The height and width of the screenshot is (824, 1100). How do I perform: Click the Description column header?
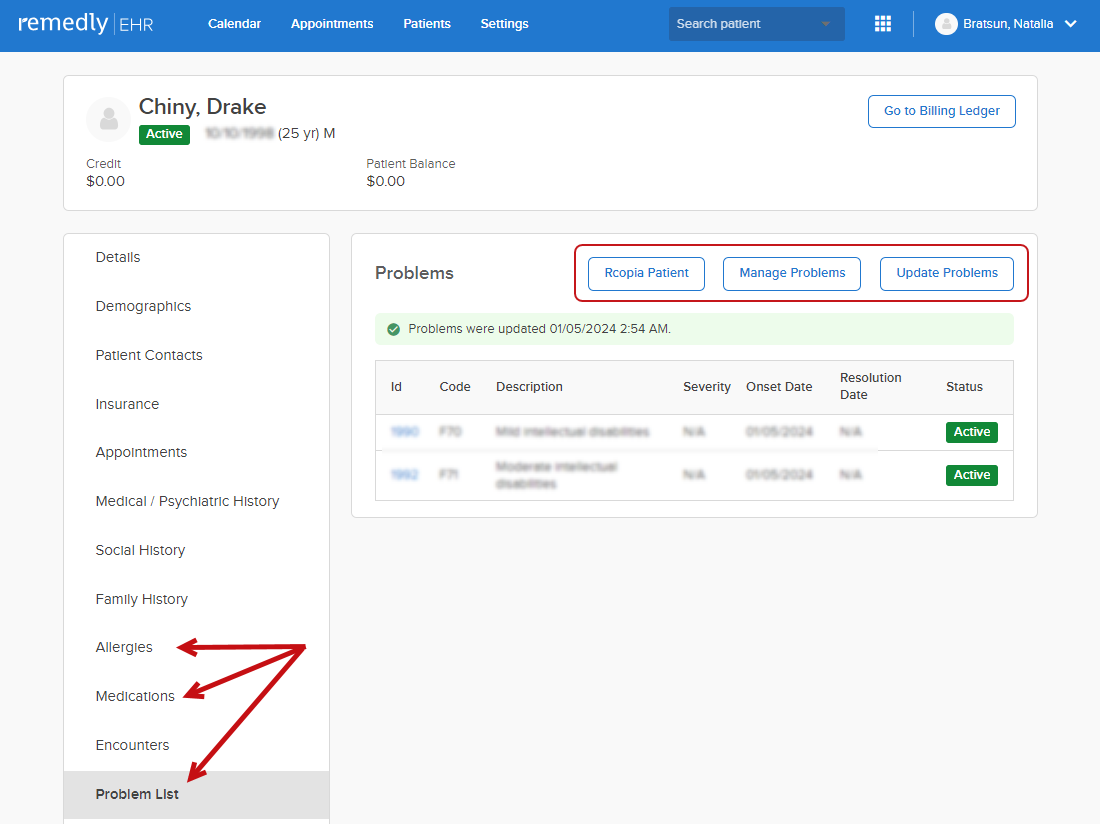529,387
